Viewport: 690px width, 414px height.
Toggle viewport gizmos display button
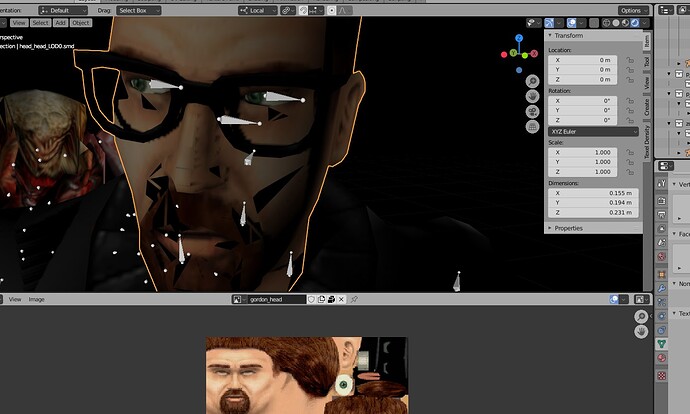pyautogui.click(x=549, y=23)
